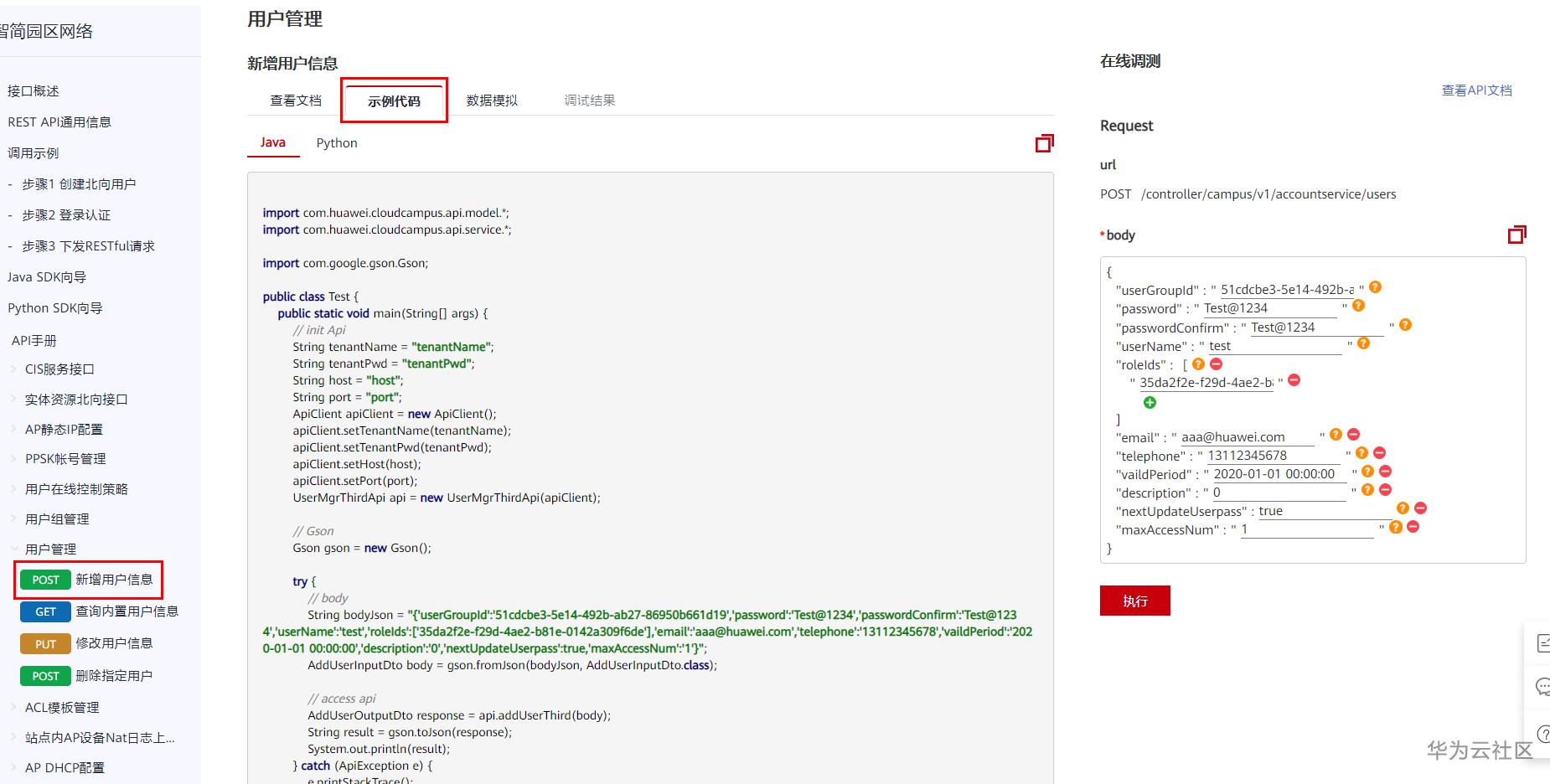Show help for userName field
1550x784 pixels.
tap(1363, 343)
